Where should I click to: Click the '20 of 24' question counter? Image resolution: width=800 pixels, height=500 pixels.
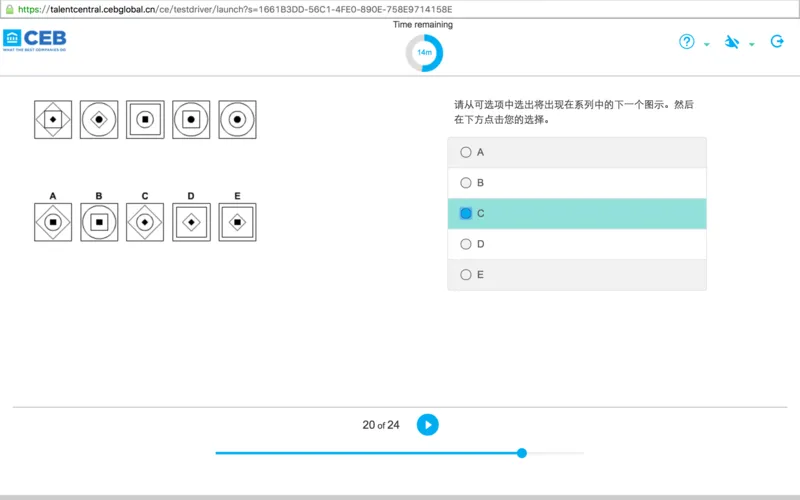click(381, 425)
